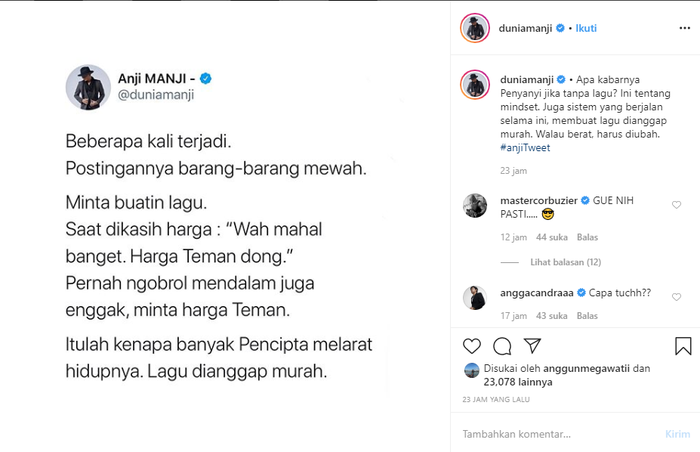The width and height of the screenshot is (700, 452).
Task: Like mastercorbuzier's comment heart
Action: (676, 205)
